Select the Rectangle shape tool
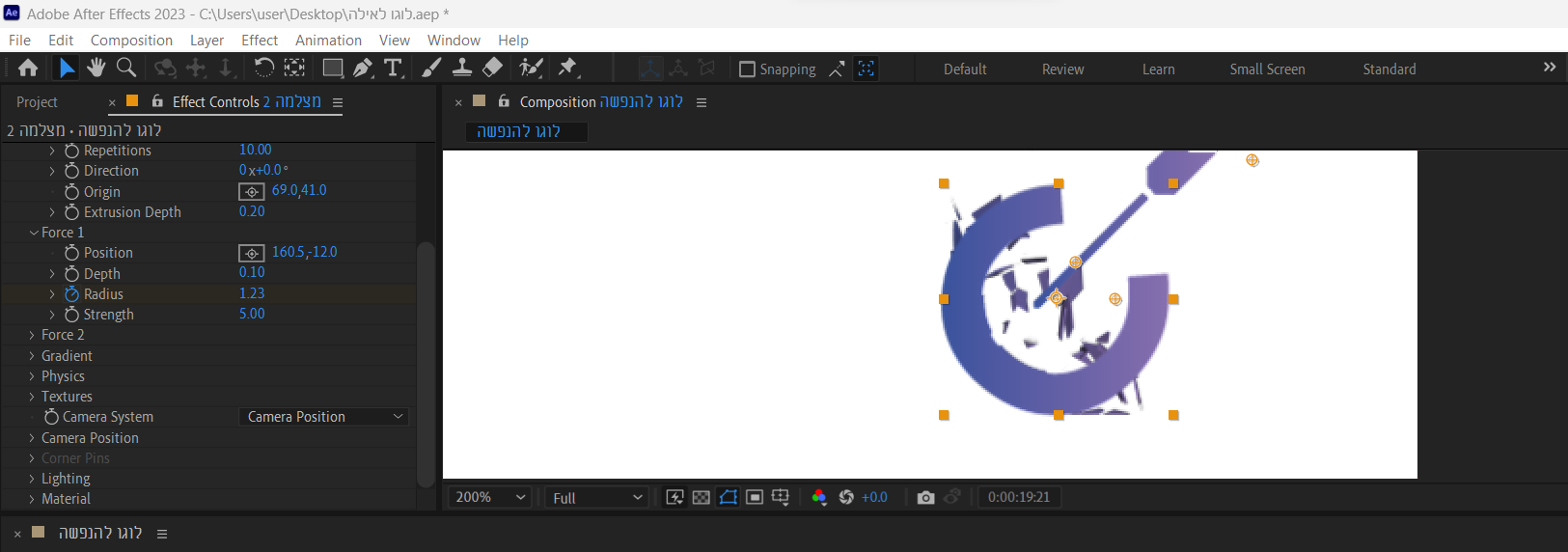Image resolution: width=1568 pixels, height=552 pixels. coord(333,68)
